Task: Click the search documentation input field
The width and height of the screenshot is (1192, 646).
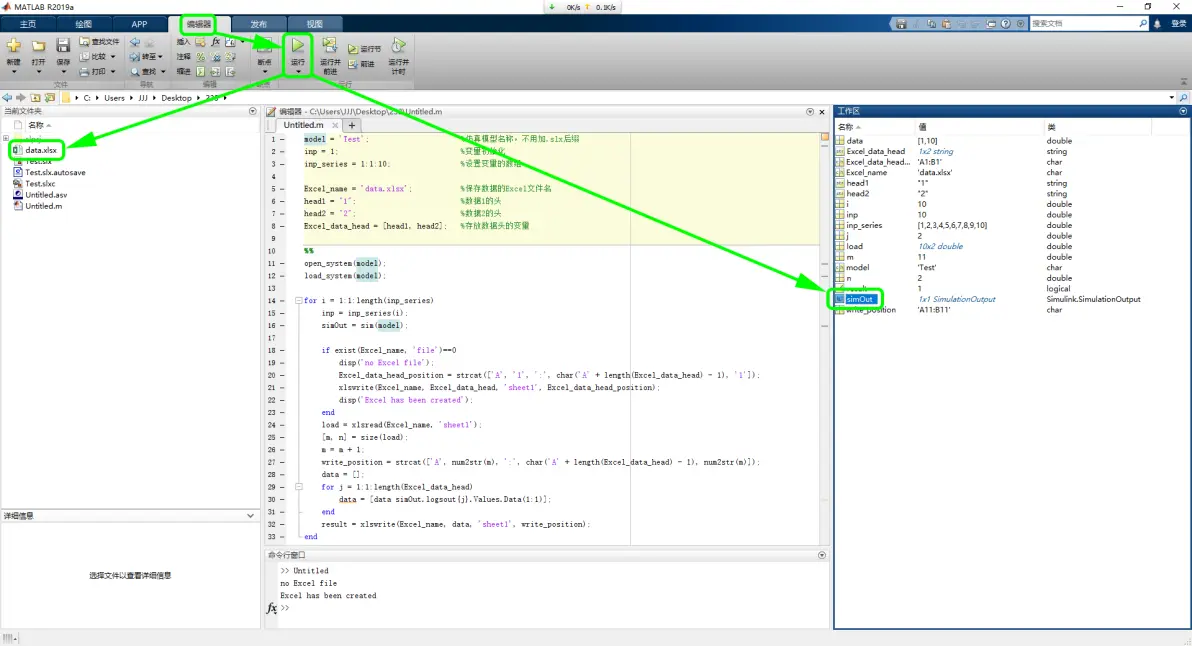Action: 1084,24
